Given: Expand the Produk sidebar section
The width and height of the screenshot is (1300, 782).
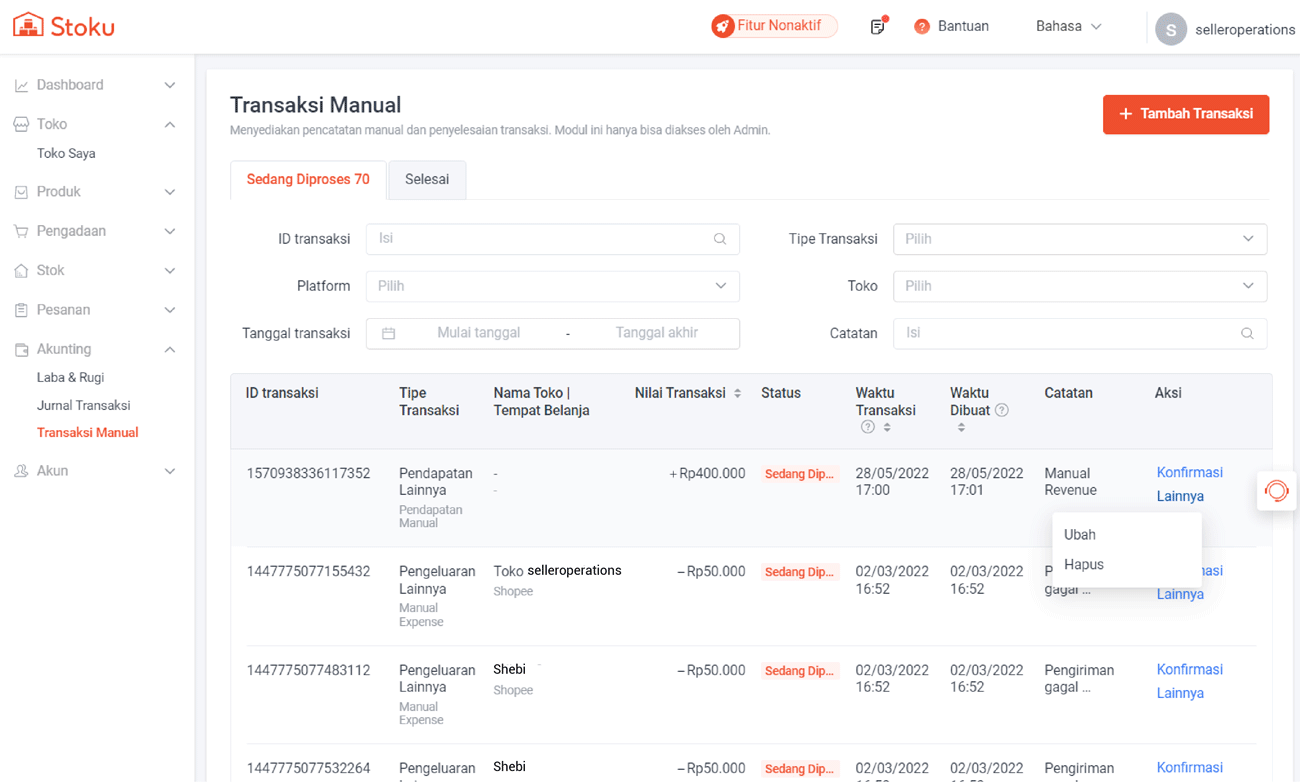Looking at the screenshot, I should click(x=95, y=192).
